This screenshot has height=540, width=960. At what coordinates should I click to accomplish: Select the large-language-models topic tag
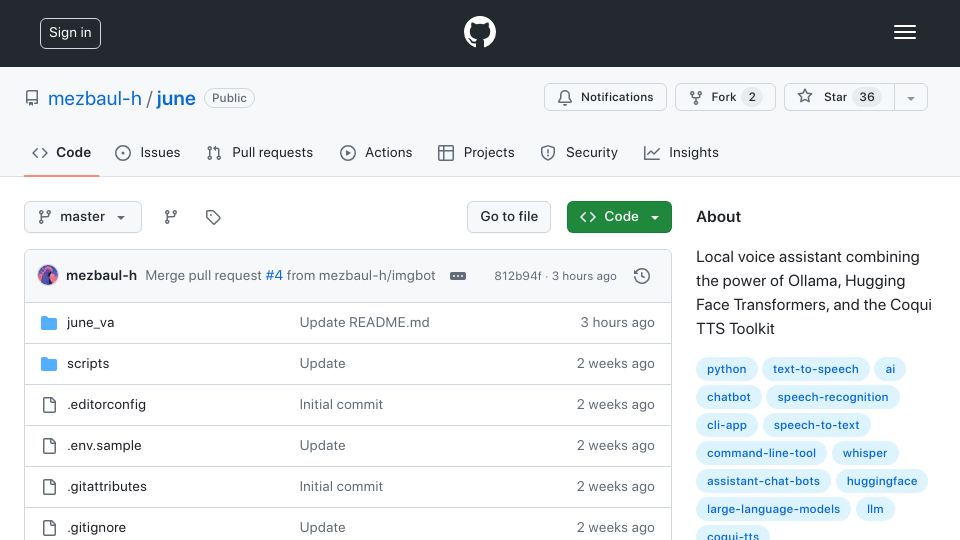(773, 509)
